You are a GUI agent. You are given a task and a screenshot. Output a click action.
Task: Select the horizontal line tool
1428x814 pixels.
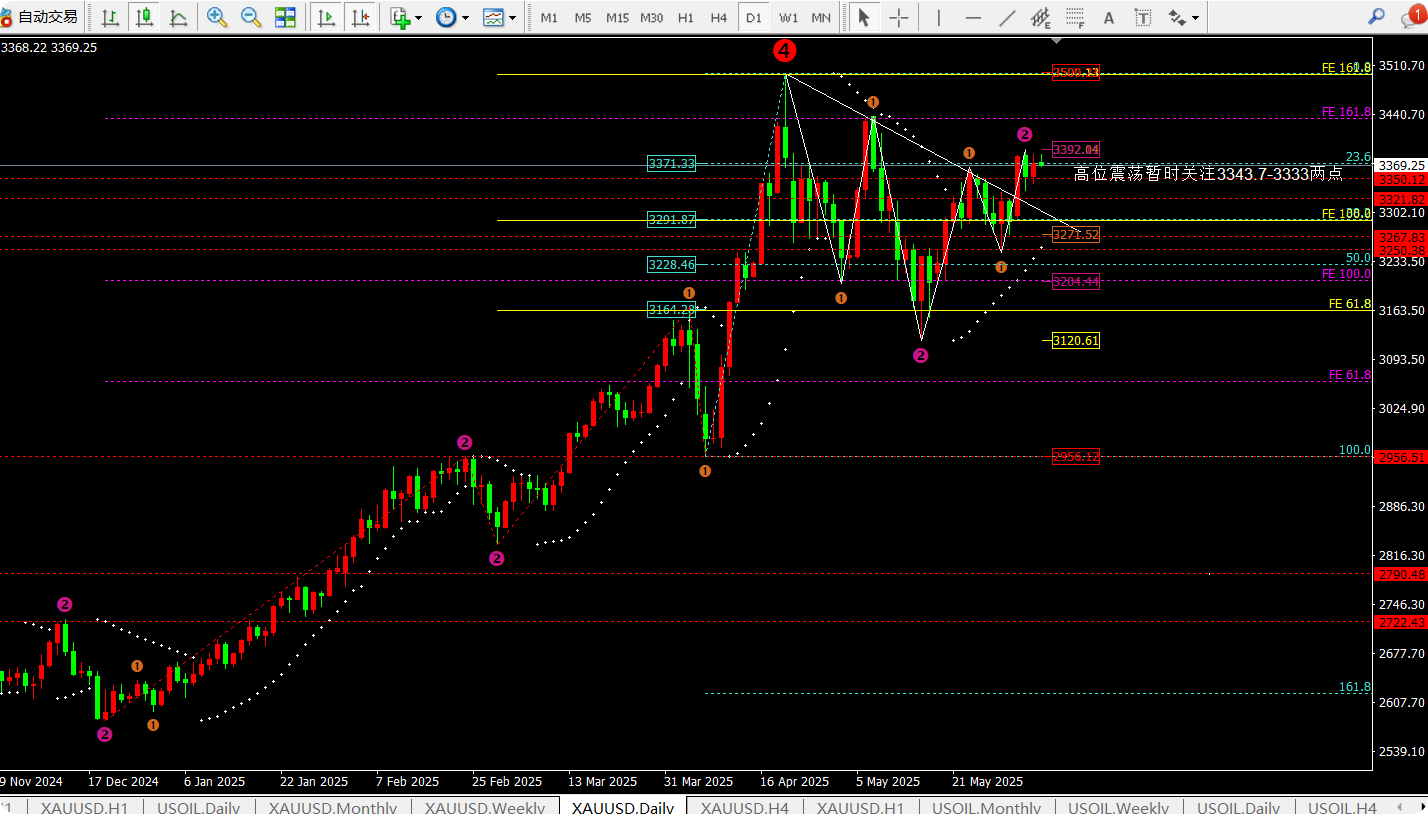click(973, 17)
